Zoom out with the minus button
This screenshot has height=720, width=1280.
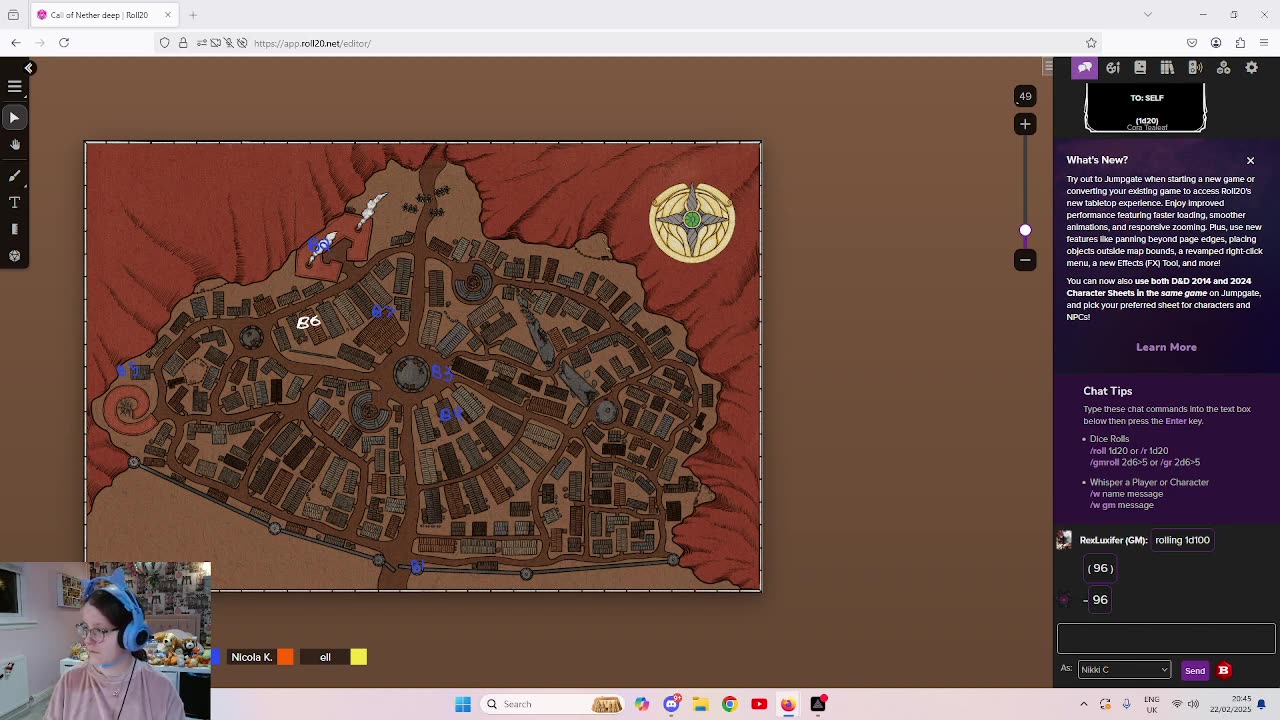1025,260
